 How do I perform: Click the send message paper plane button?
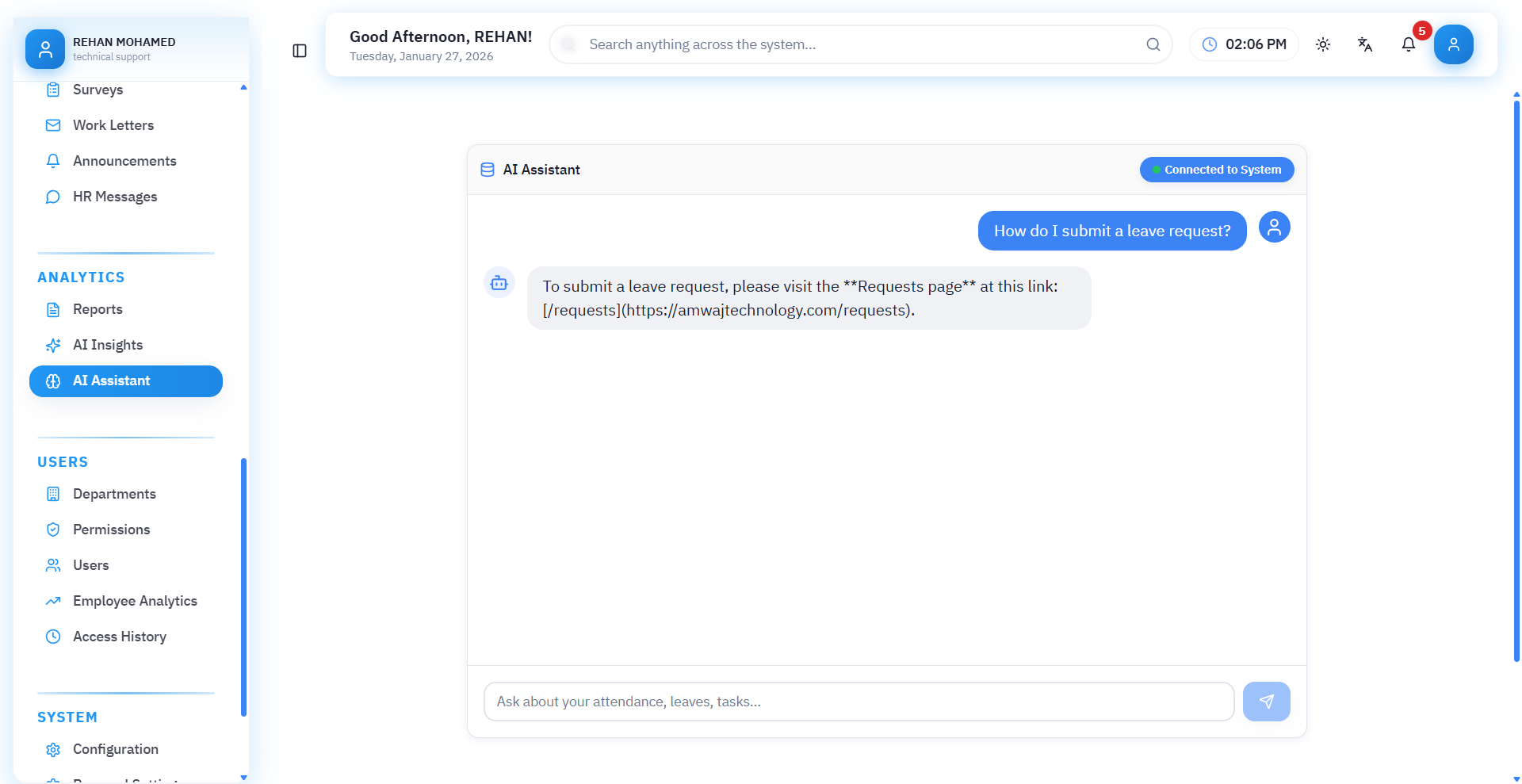click(x=1266, y=702)
